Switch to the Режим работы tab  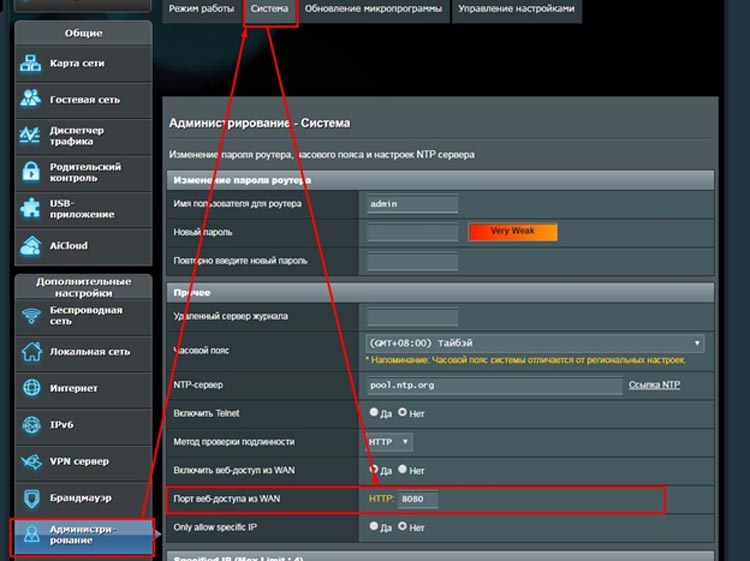[201, 9]
